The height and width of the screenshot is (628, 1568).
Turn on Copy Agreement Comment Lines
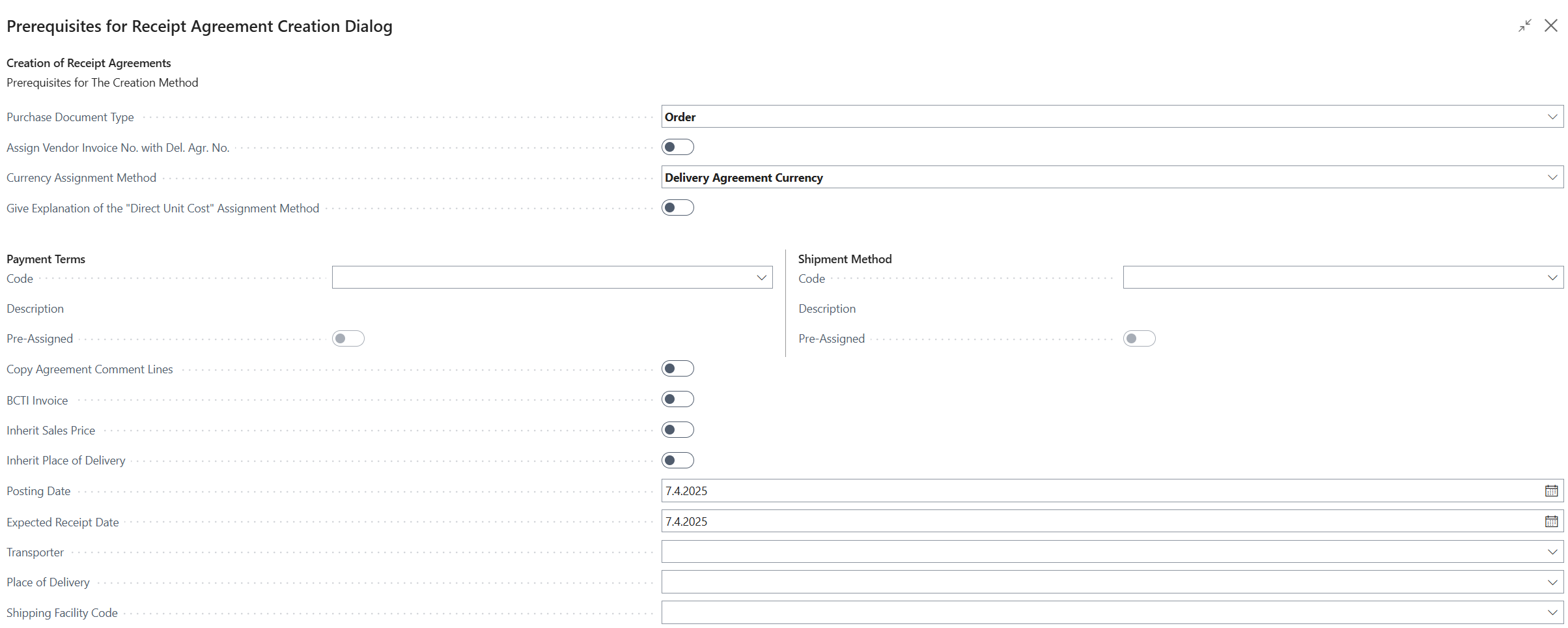click(677, 369)
